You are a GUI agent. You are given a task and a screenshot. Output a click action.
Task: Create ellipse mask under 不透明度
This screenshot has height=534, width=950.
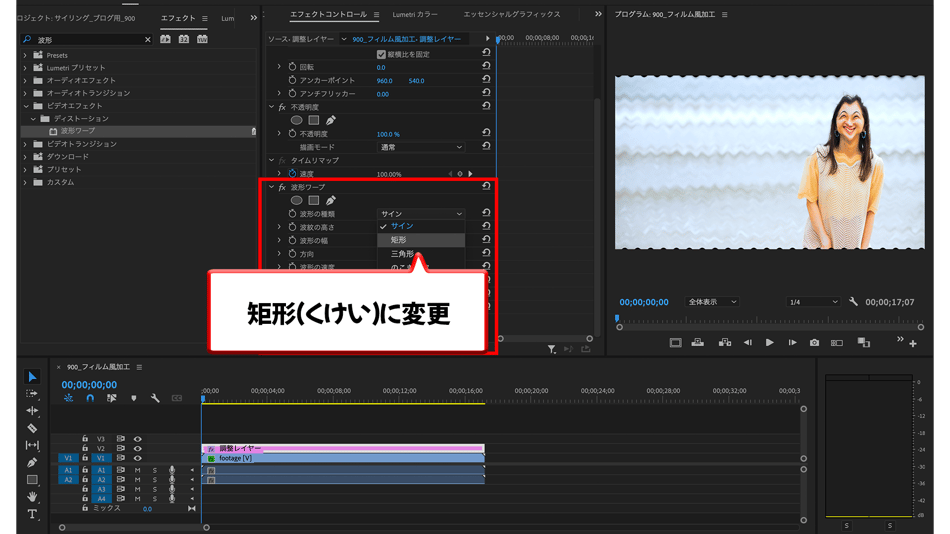[x=296, y=120]
